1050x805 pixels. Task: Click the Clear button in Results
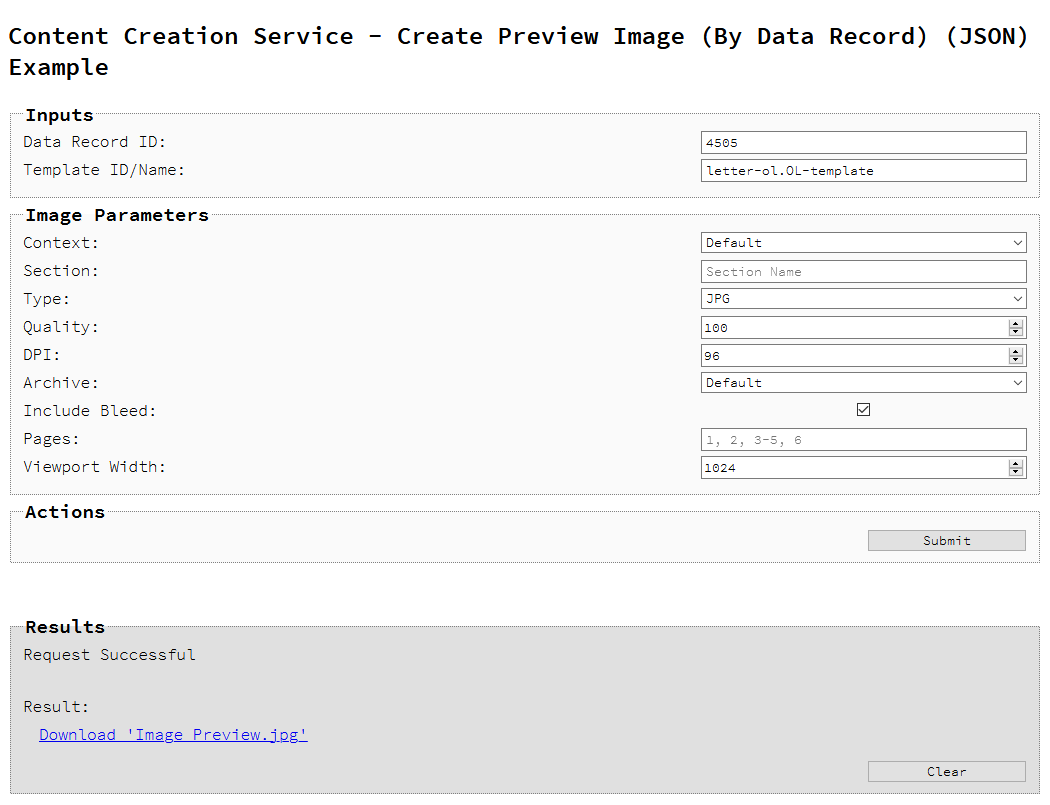click(x=946, y=772)
